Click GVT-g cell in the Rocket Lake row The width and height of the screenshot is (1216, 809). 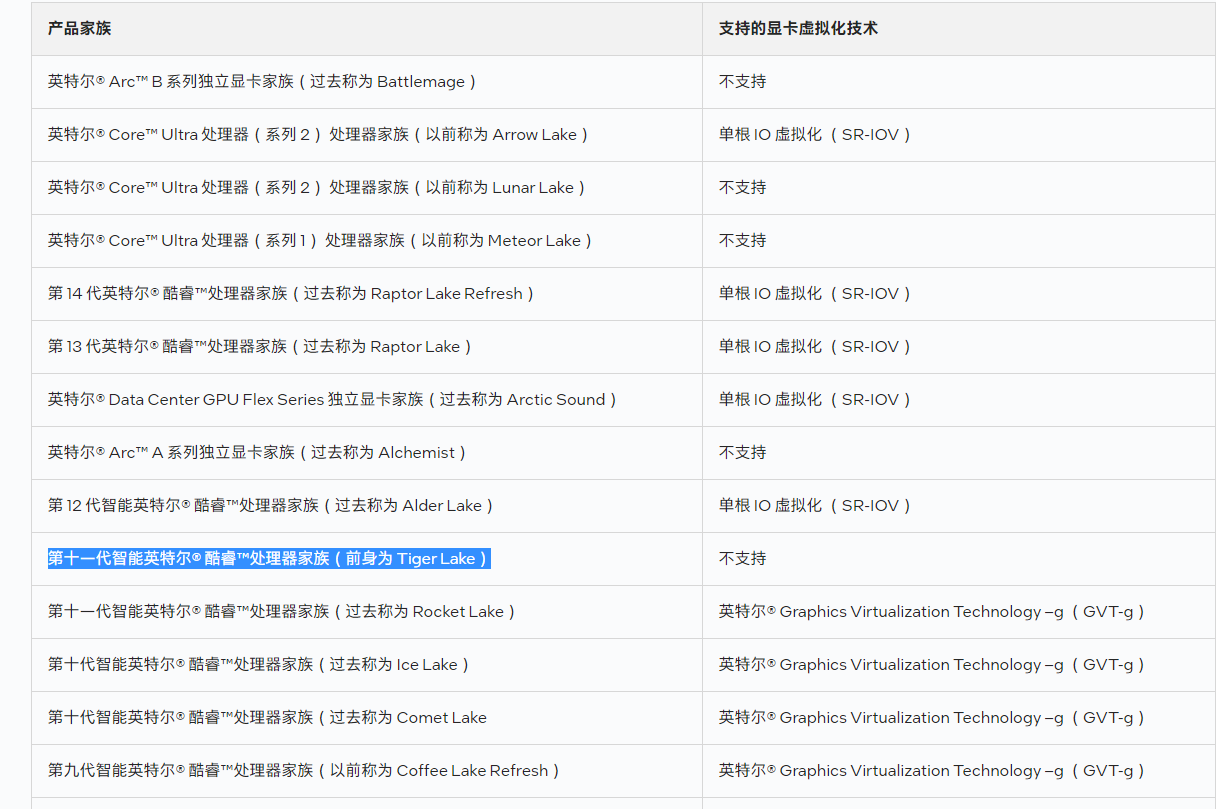932,612
